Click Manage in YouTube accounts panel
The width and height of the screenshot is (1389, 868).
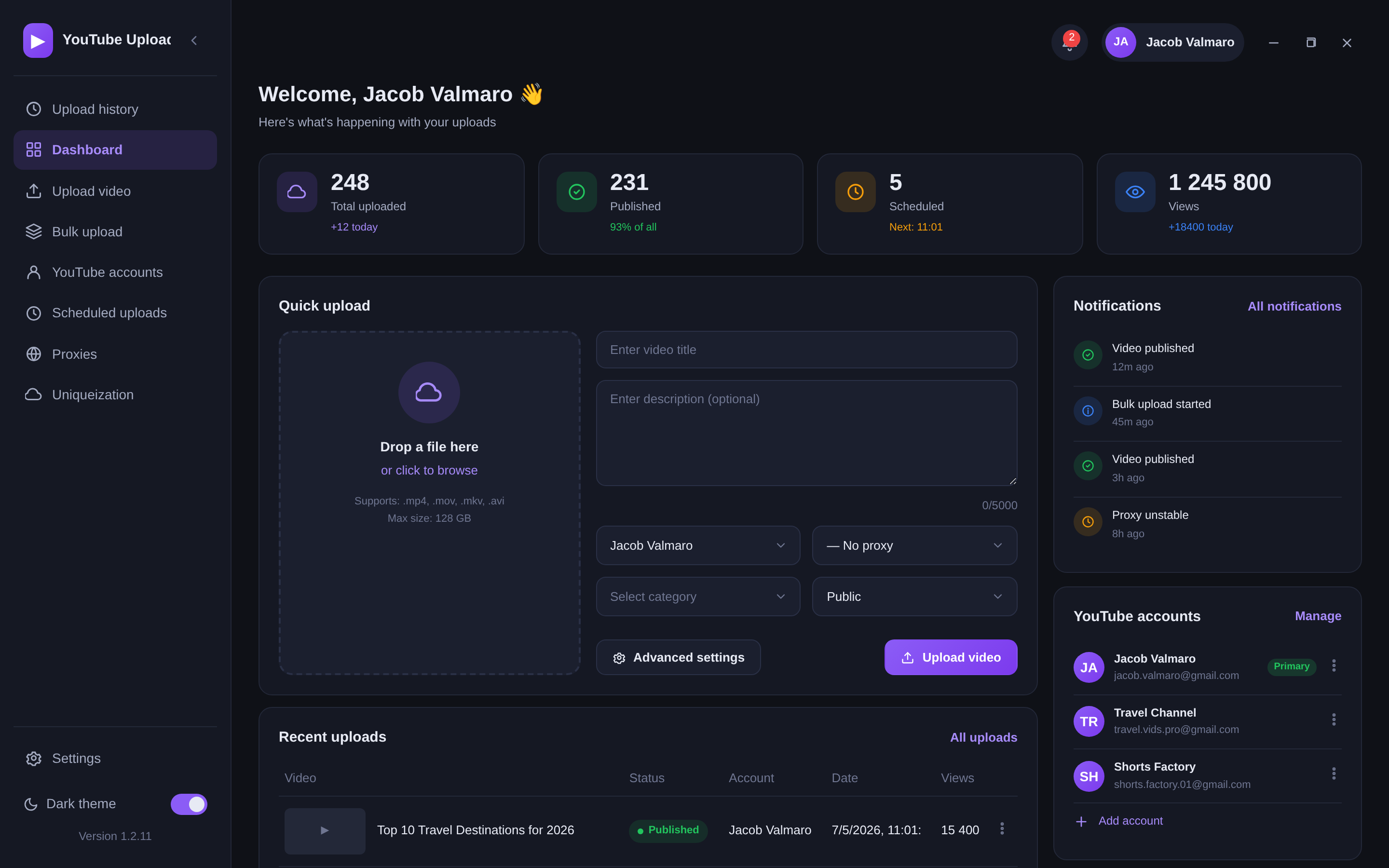pyautogui.click(x=1318, y=616)
